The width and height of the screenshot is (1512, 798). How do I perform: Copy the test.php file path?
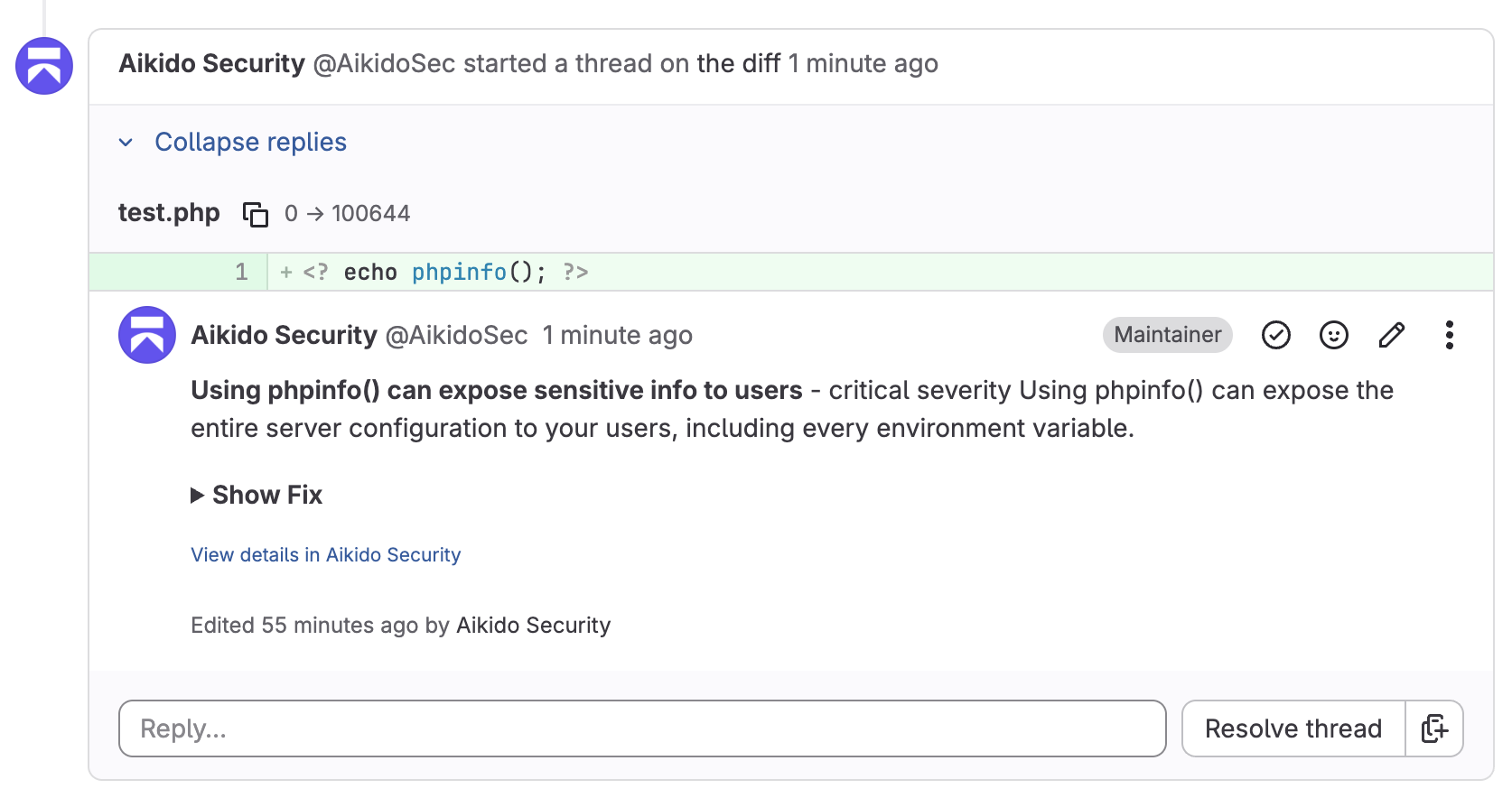[x=256, y=214]
